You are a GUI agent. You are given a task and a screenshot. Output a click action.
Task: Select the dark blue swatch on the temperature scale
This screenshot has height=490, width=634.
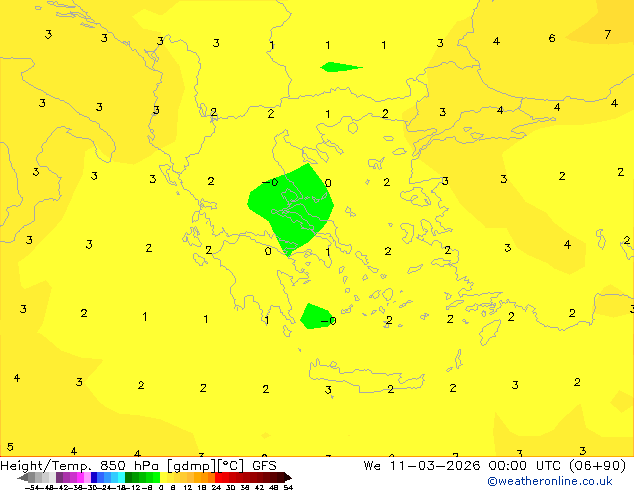tap(94, 477)
